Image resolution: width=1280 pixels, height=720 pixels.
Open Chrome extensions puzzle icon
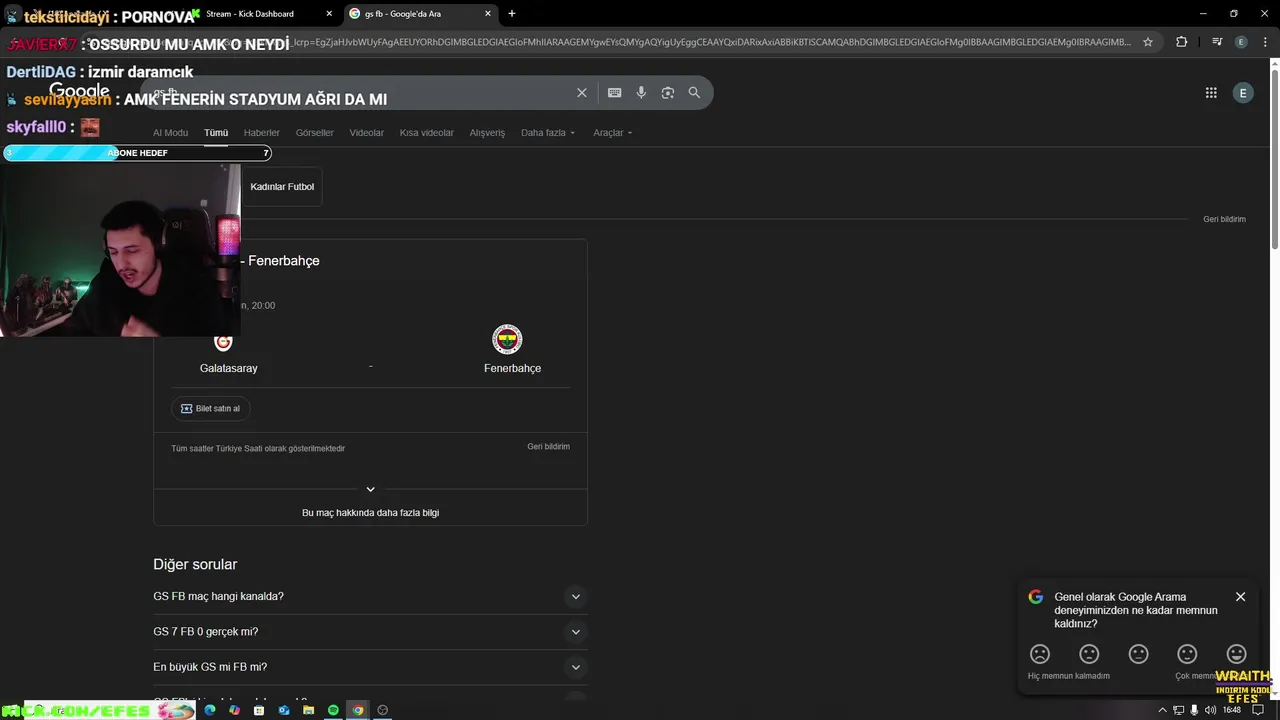[x=1182, y=42]
